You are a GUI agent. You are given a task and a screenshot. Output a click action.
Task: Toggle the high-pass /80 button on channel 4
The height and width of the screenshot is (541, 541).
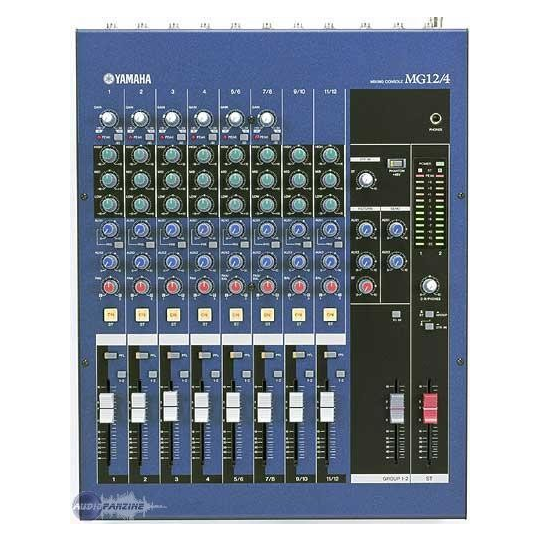coord(213,137)
